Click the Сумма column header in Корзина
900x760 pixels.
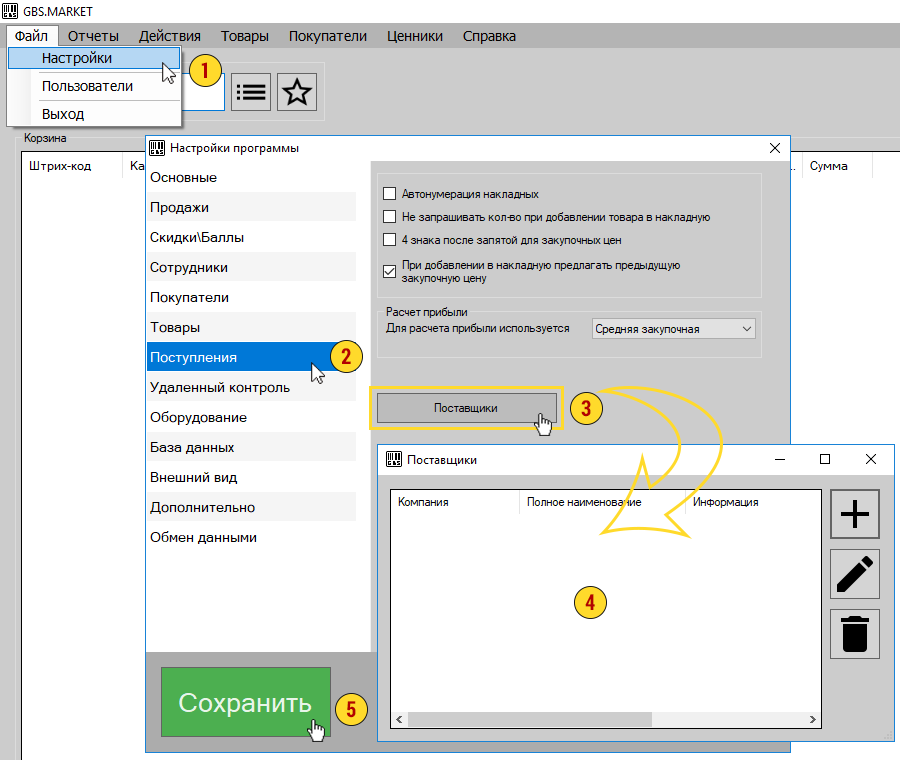coord(837,166)
